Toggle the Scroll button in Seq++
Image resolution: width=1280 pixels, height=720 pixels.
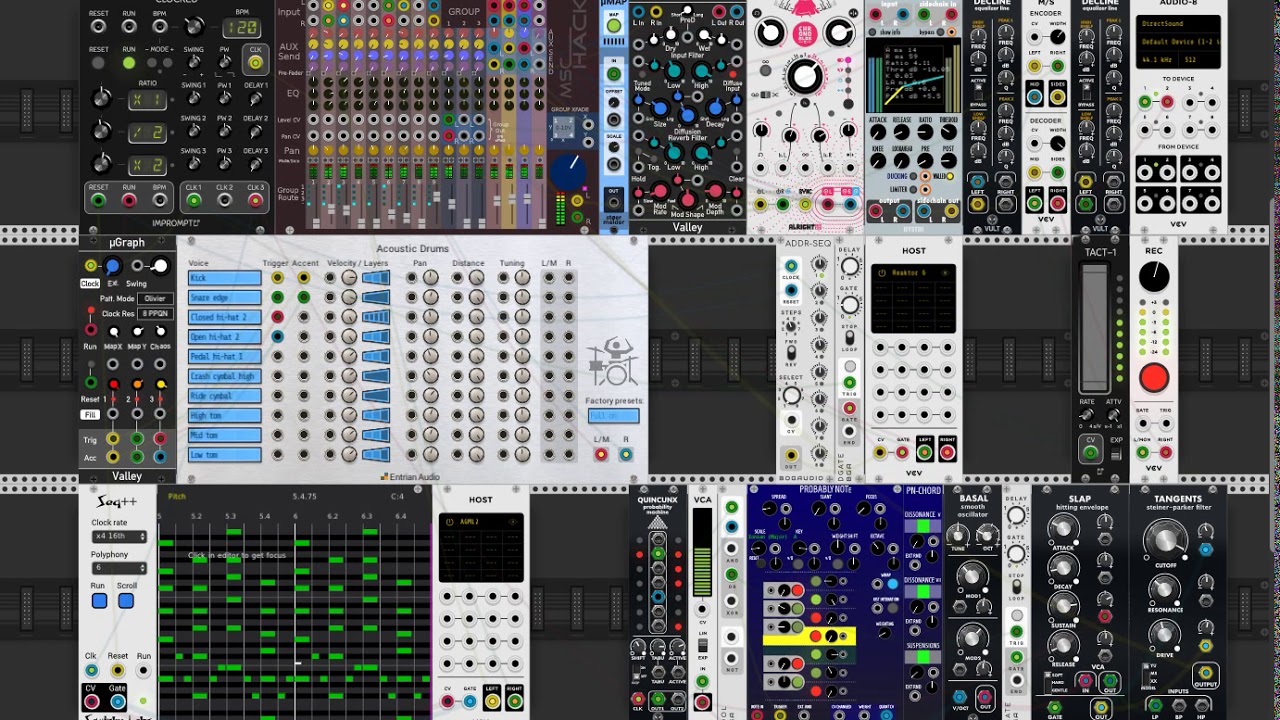point(126,601)
